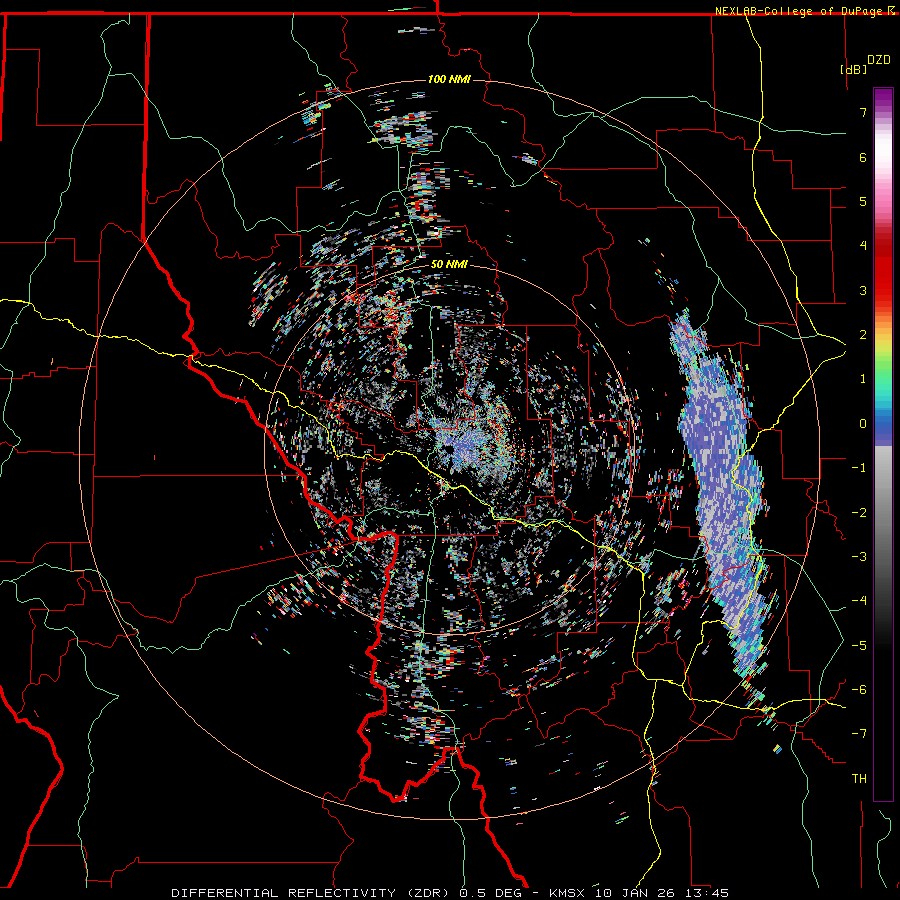Click the 6 value on color scale
Screen dimensions: 900x900
pyautogui.click(x=863, y=157)
